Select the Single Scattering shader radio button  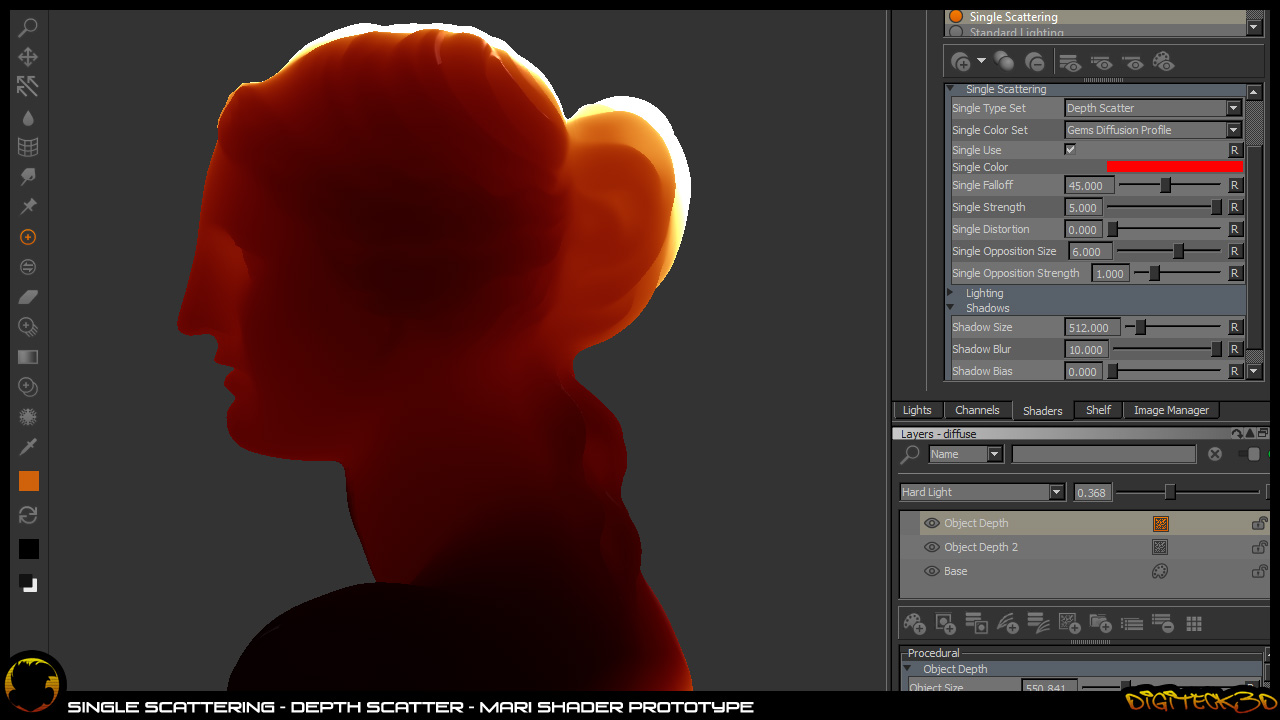pyautogui.click(x=956, y=17)
